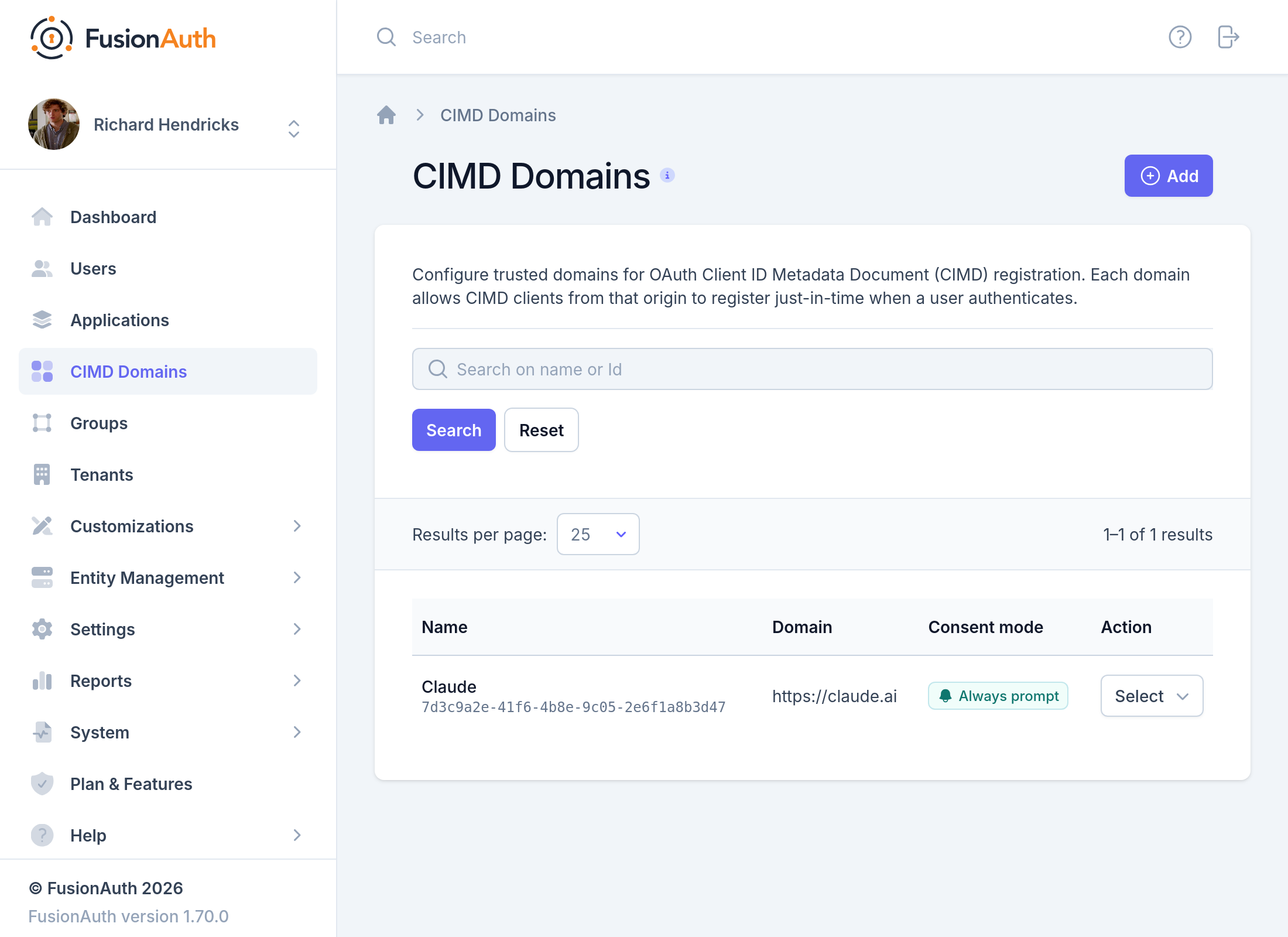The height and width of the screenshot is (937, 1288).
Task: Click the Add button
Action: [1169, 176]
